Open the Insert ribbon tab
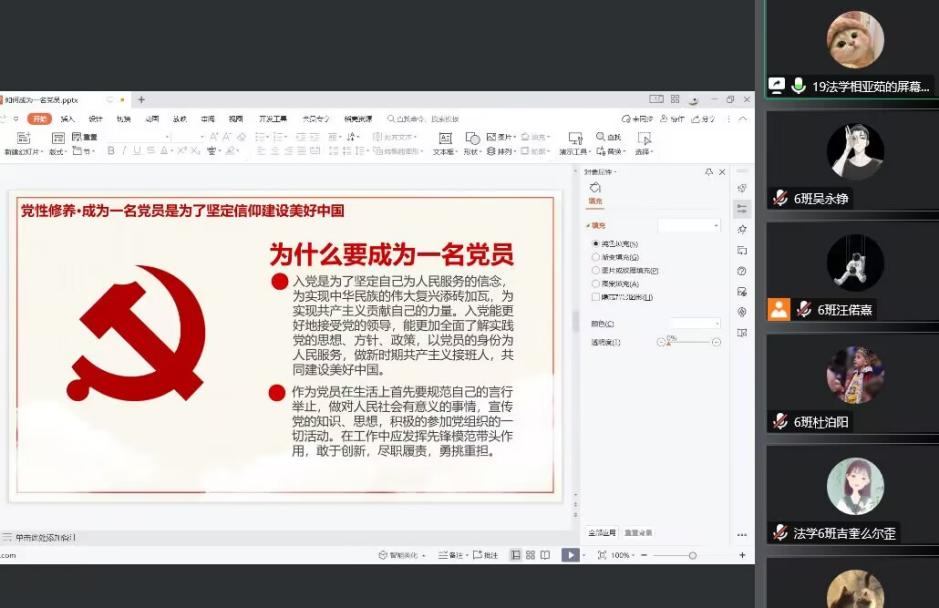Image resolution: width=939 pixels, height=608 pixels. point(67,119)
